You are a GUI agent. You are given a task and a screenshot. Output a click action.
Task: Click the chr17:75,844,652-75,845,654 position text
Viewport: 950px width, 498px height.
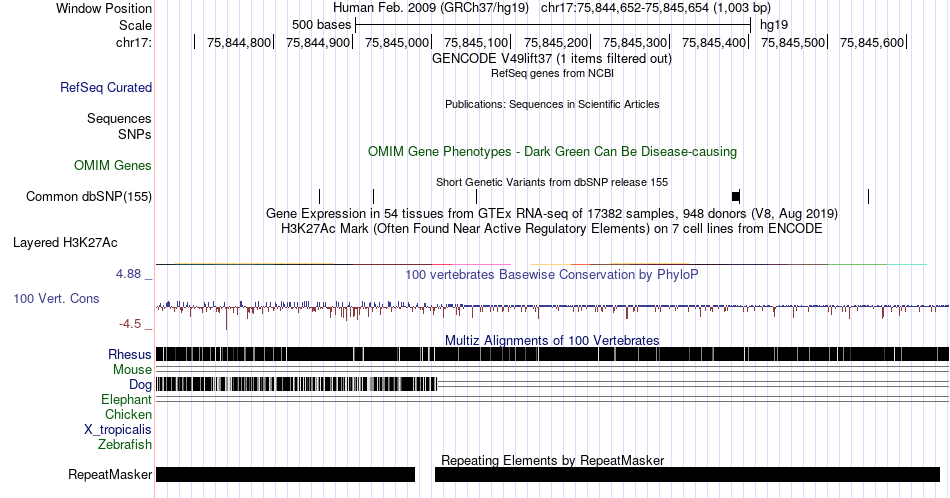tap(656, 8)
